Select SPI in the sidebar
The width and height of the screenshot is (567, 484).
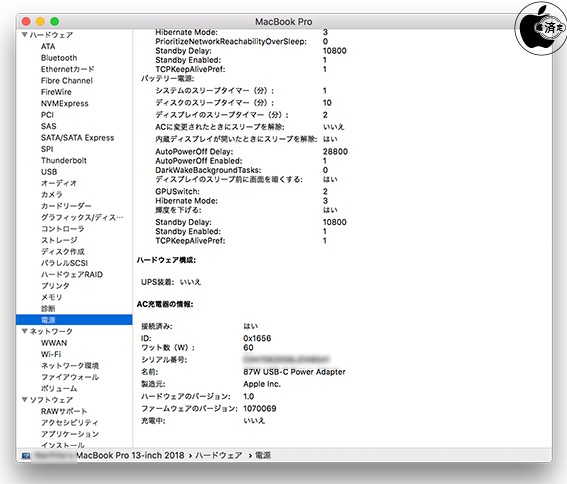[x=47, y=149]
